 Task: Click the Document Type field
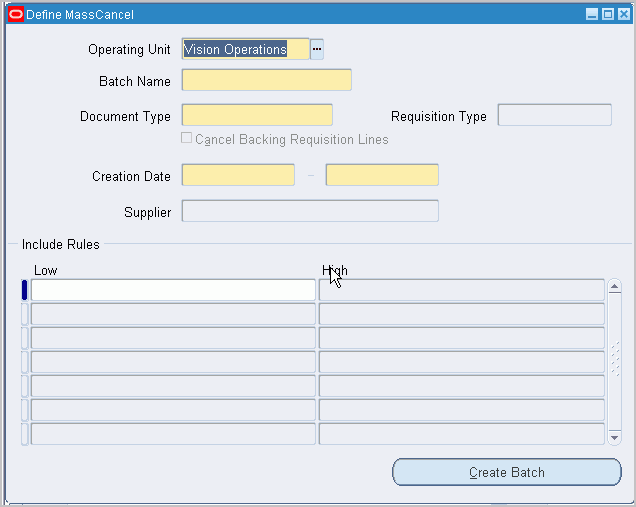tap(257, 115)
